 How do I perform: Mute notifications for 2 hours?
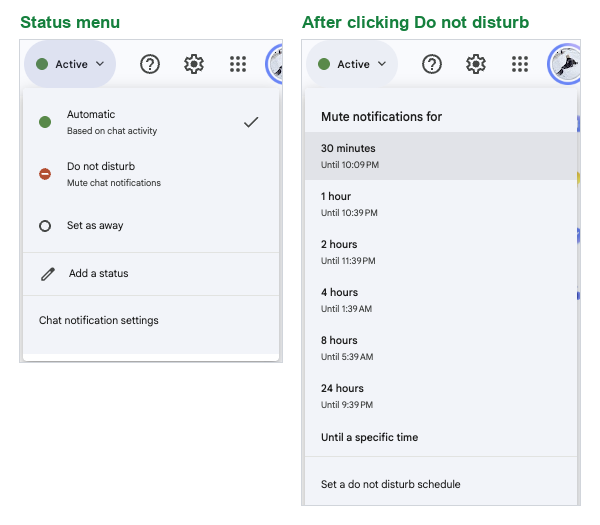[x=441, y=252]
